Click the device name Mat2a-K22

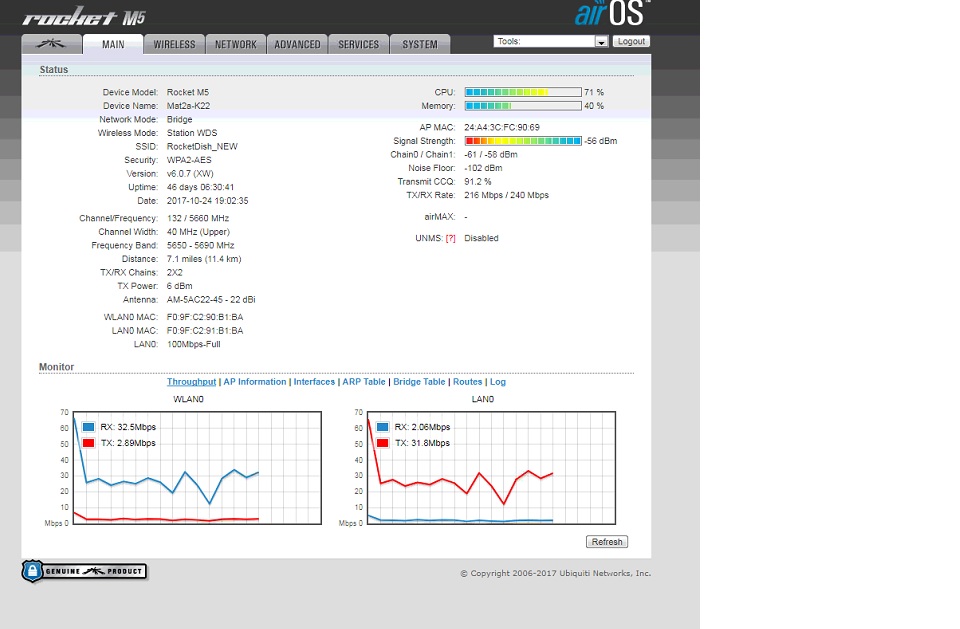[x=189, y=106]
